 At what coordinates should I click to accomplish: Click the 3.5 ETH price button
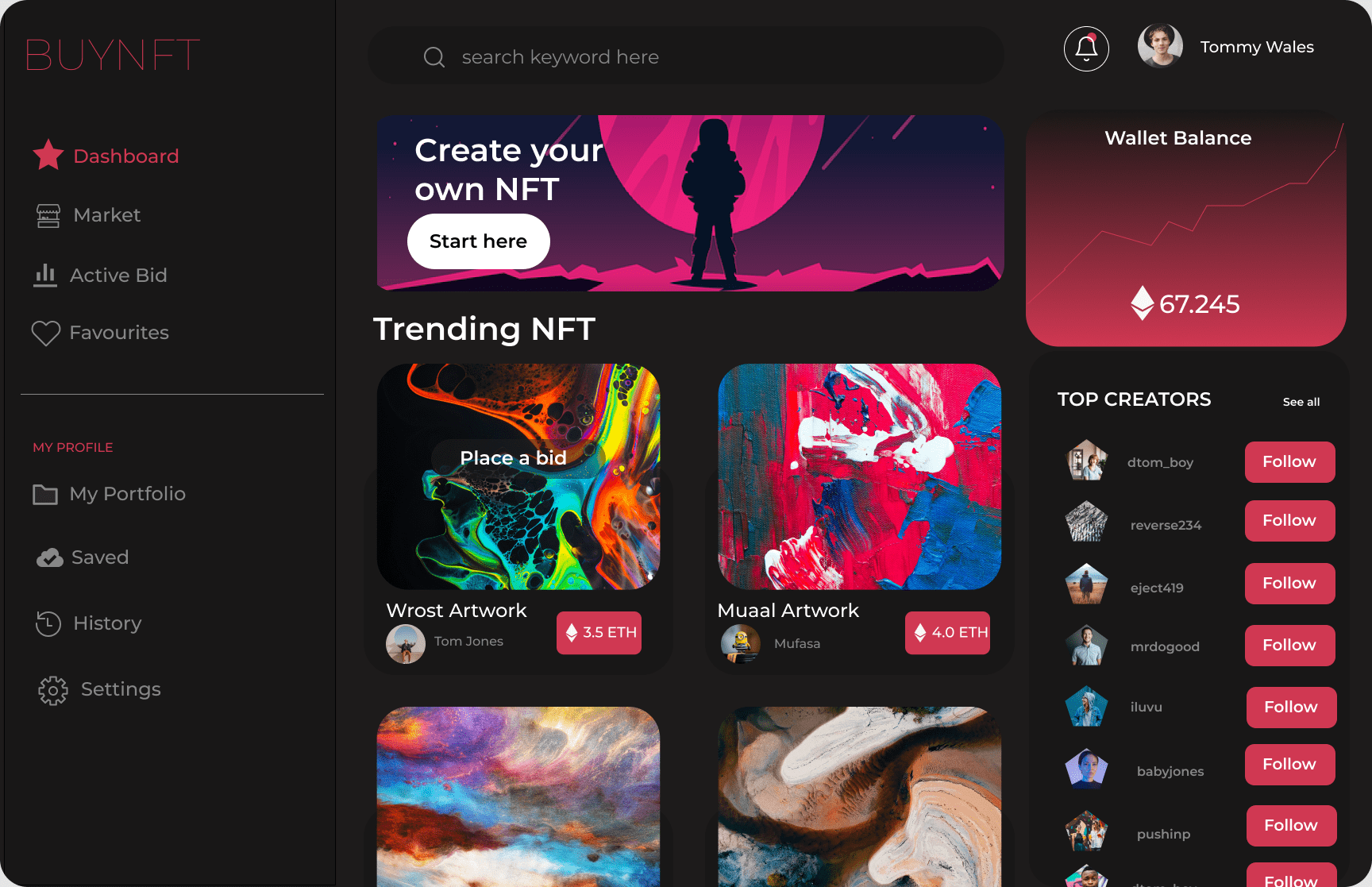[x=599, y=633]
